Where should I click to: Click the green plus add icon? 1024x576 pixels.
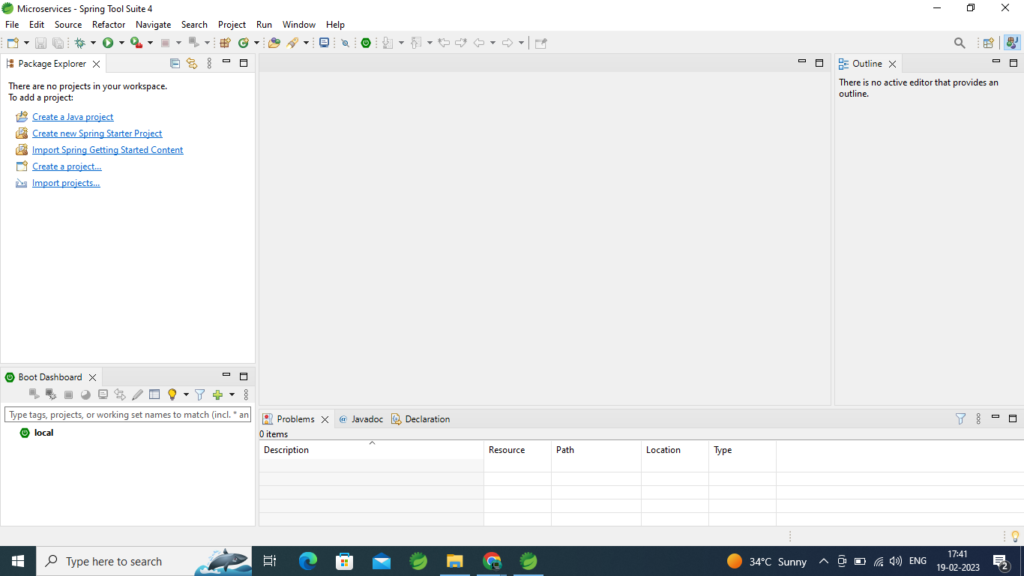(x=217, y=394)
